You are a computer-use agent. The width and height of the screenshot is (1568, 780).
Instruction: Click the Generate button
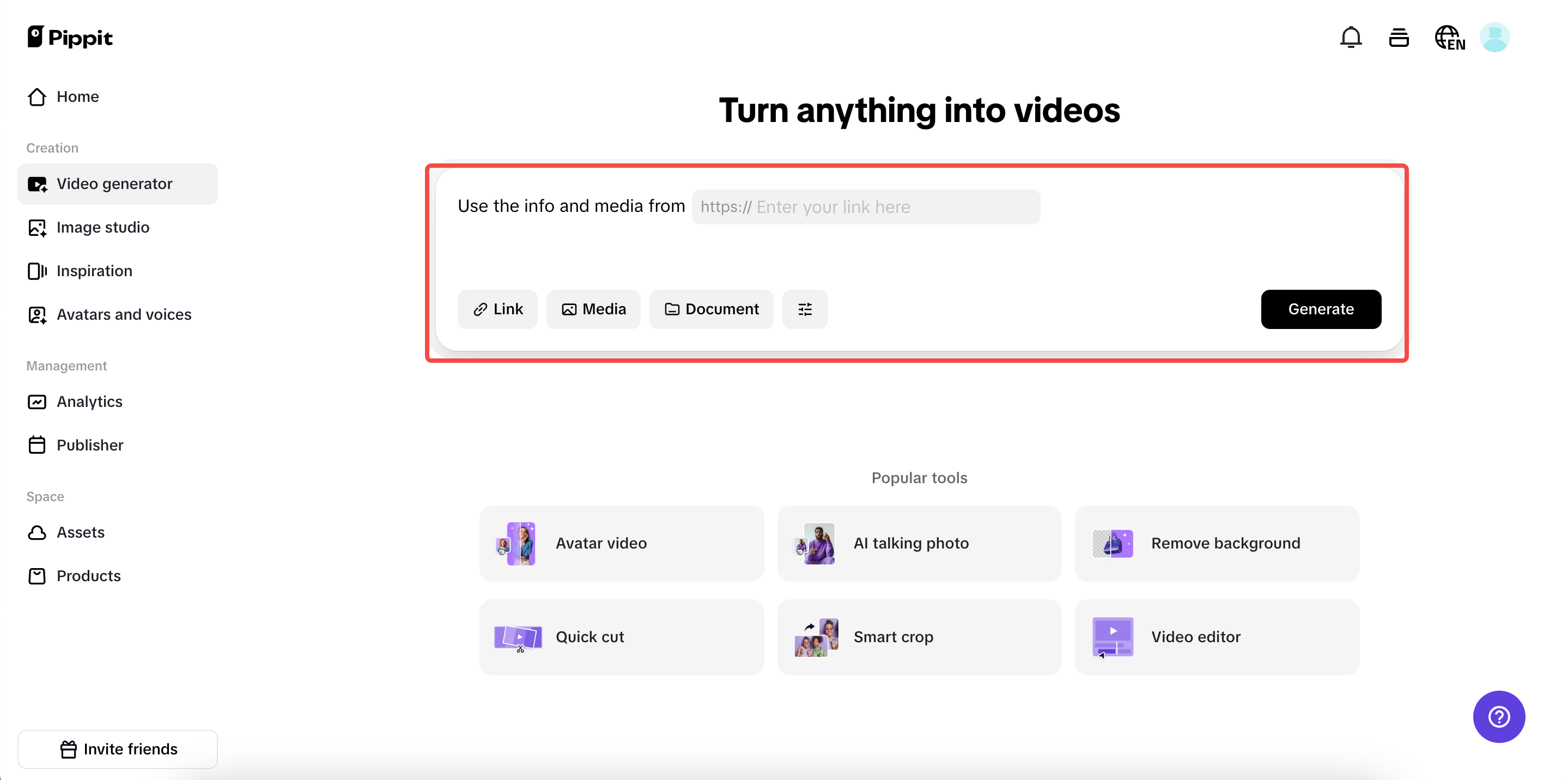pos(1321,309)
